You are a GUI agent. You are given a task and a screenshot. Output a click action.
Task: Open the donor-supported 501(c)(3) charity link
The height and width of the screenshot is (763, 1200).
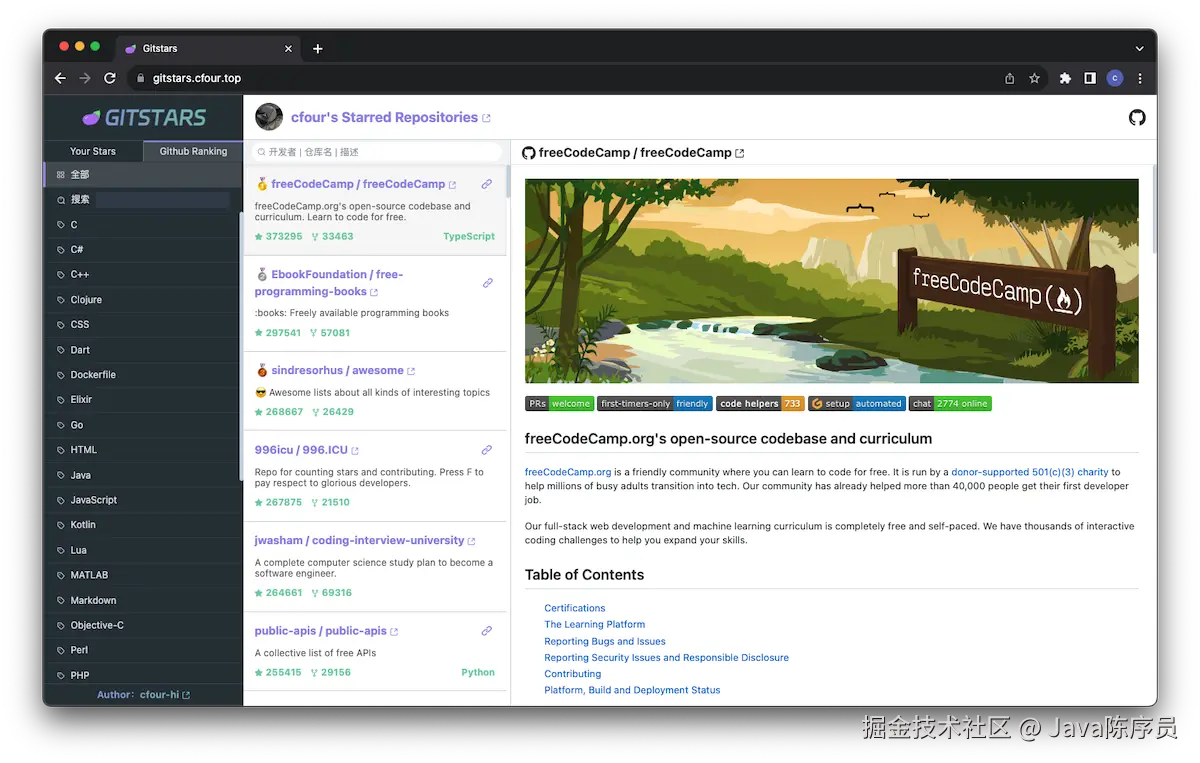(x=1030, y=472)
